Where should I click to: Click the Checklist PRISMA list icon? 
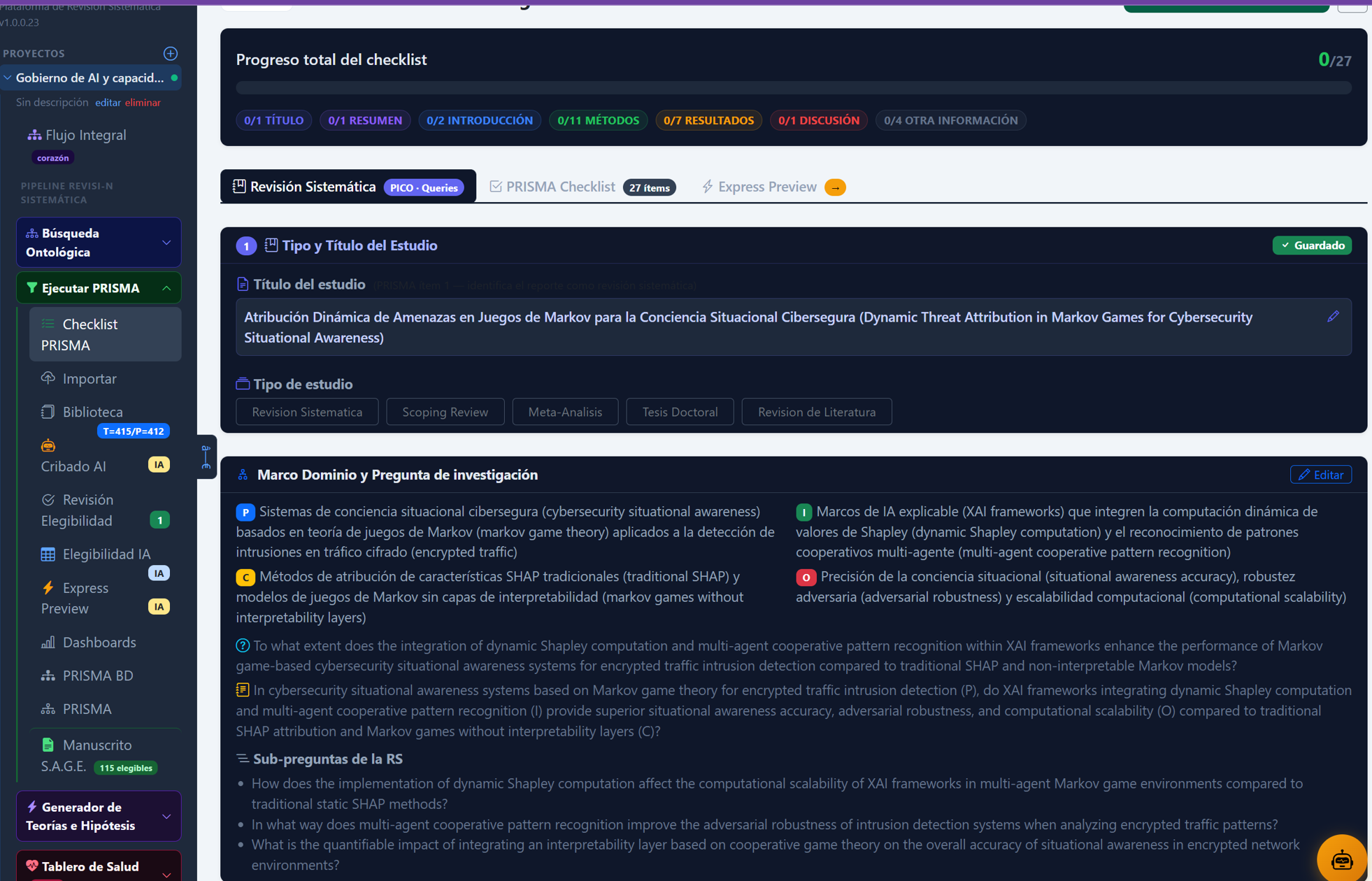click(x=48, y=324)
